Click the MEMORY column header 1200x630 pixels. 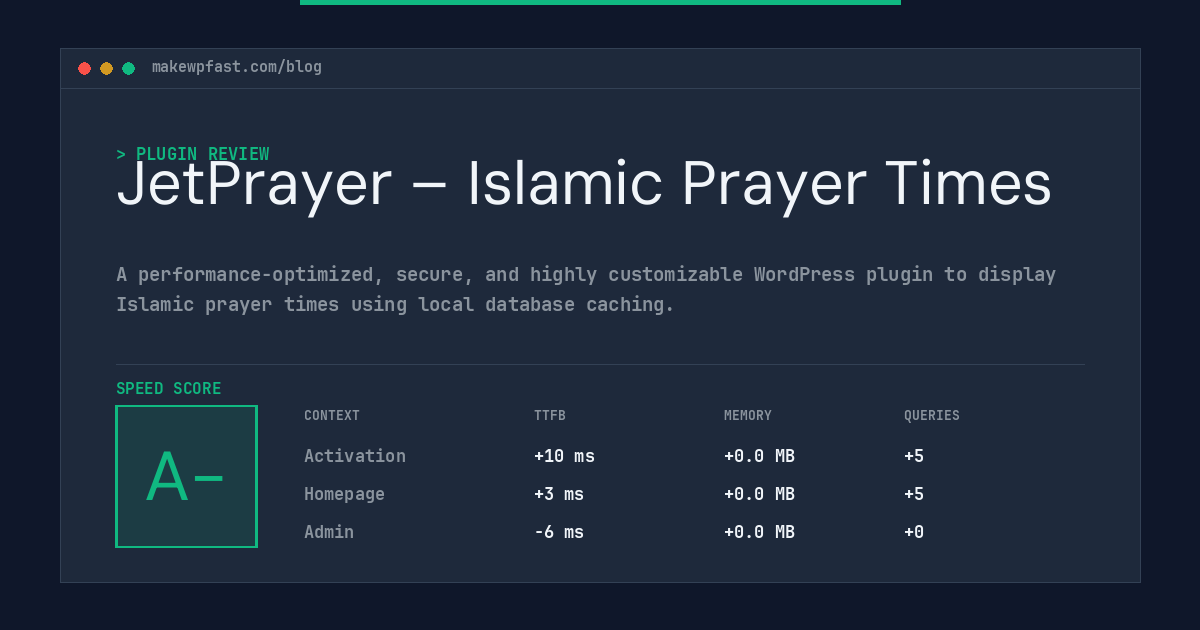748,416
